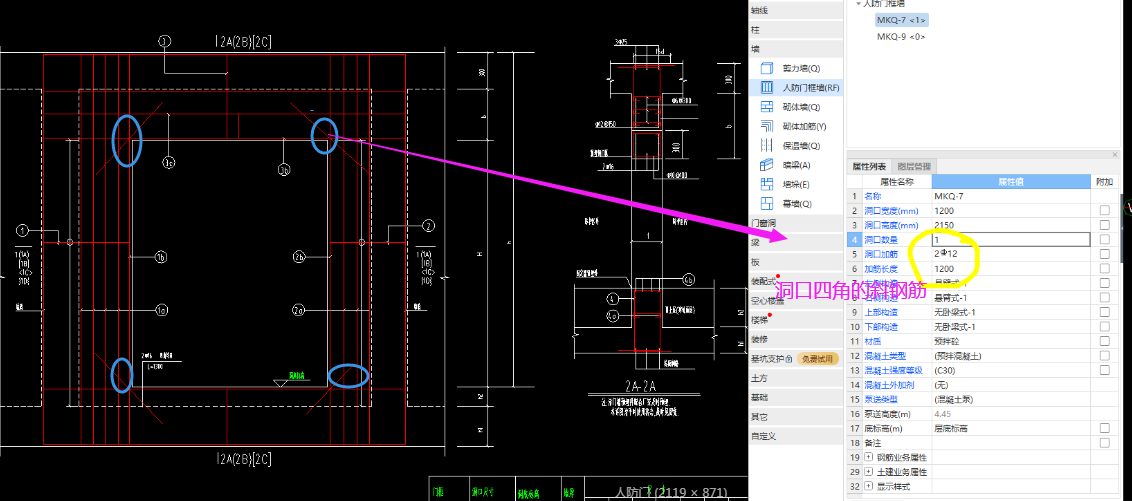The height and width of the screenshot is (501, 1132).
Task: Open 基坑支护 section with 免费试用 badge
Action: pyautogui.click(x=796, y=359)
